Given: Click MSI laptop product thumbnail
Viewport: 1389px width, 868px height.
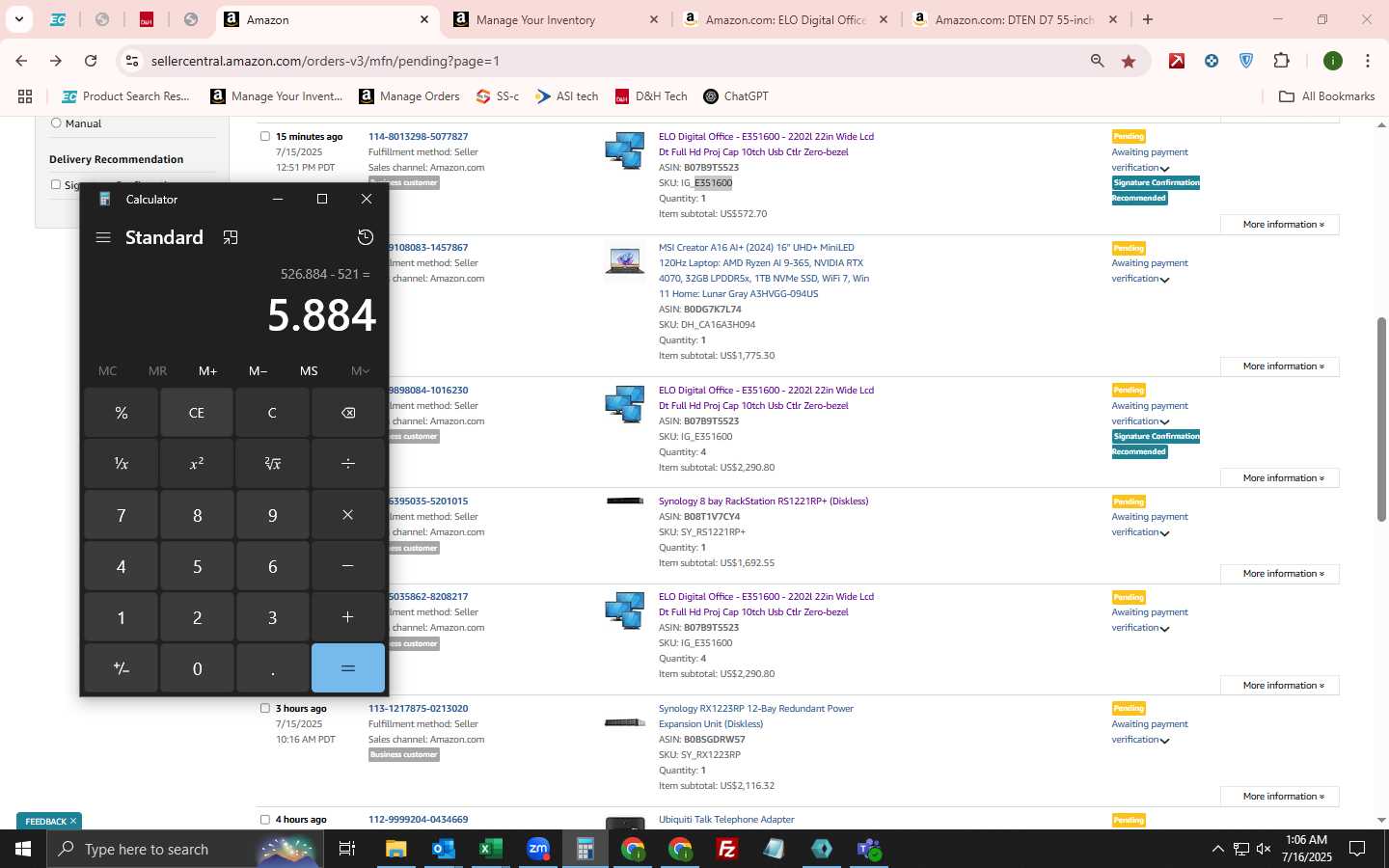Looking at the screenshot, I should point(625,260).
